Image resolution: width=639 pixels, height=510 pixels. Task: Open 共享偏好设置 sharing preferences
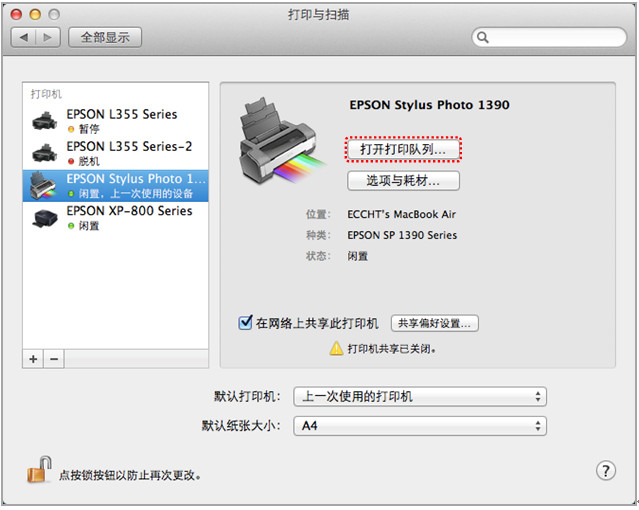(434, 323)
